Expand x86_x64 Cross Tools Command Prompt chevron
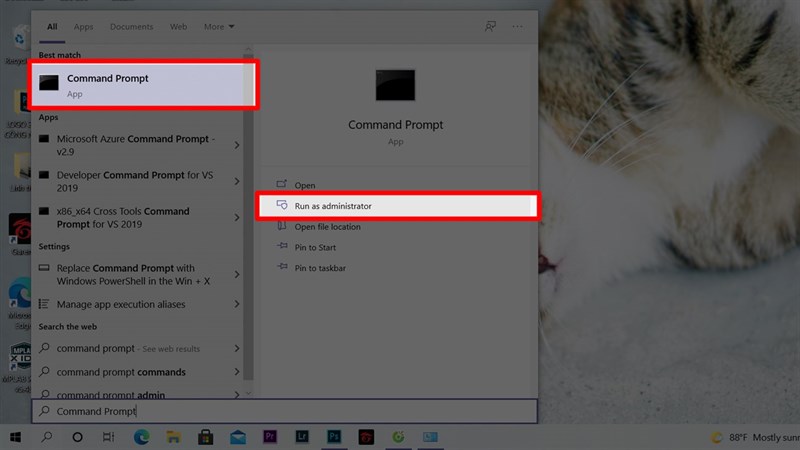This screenshot has width=800, height=450. (x=237, y=218)
